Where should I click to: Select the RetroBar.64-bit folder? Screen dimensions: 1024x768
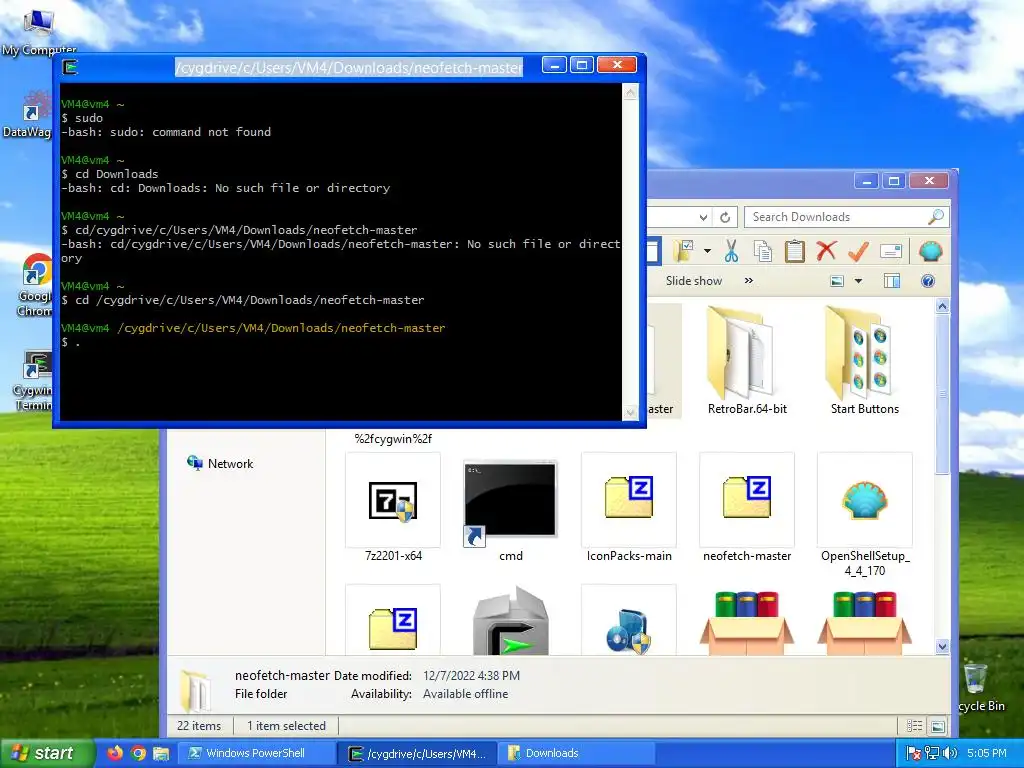coord(747,360)
